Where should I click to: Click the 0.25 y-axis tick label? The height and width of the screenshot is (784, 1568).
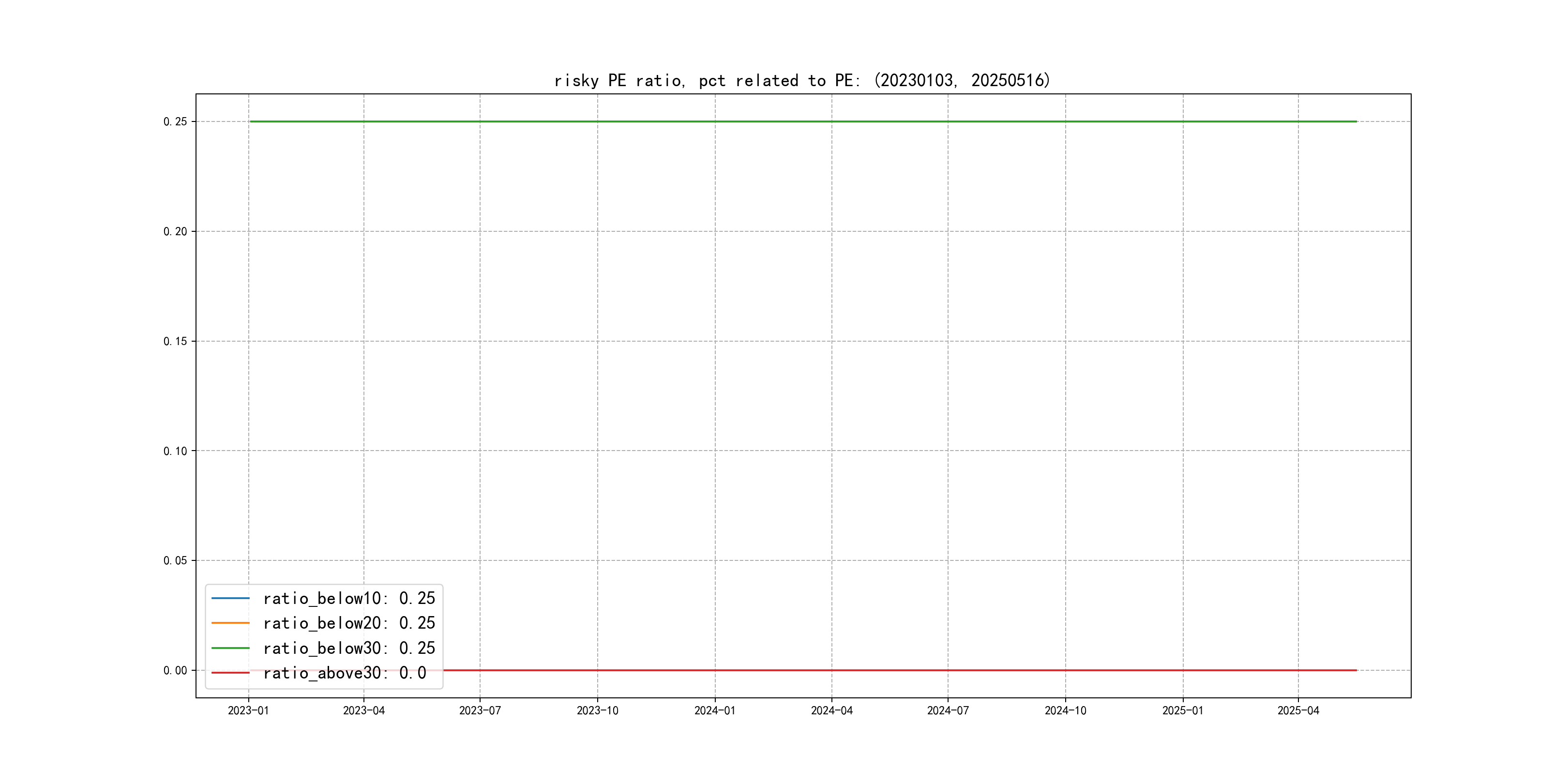[x=175, y=122]
